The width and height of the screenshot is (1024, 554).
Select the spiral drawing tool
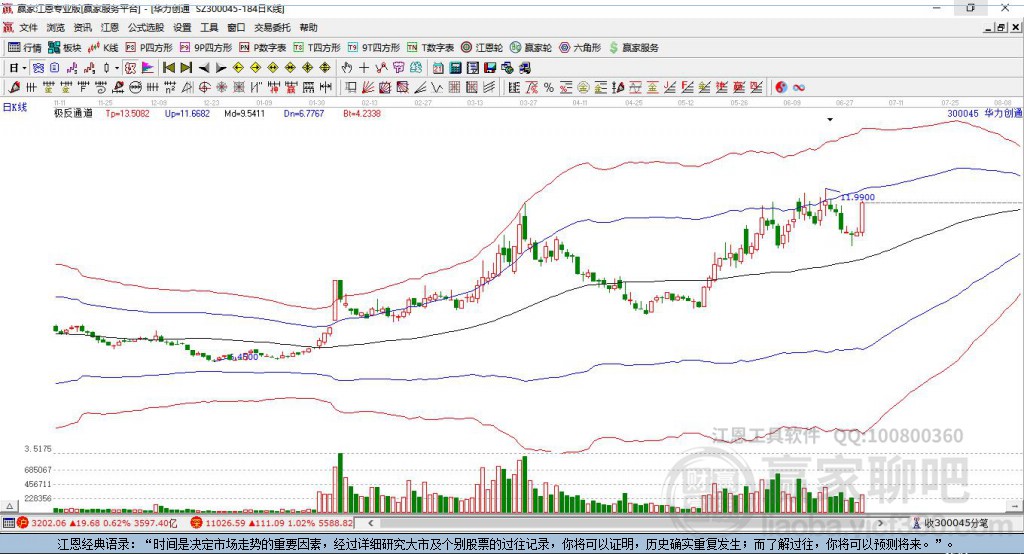[x=101, y=88]
